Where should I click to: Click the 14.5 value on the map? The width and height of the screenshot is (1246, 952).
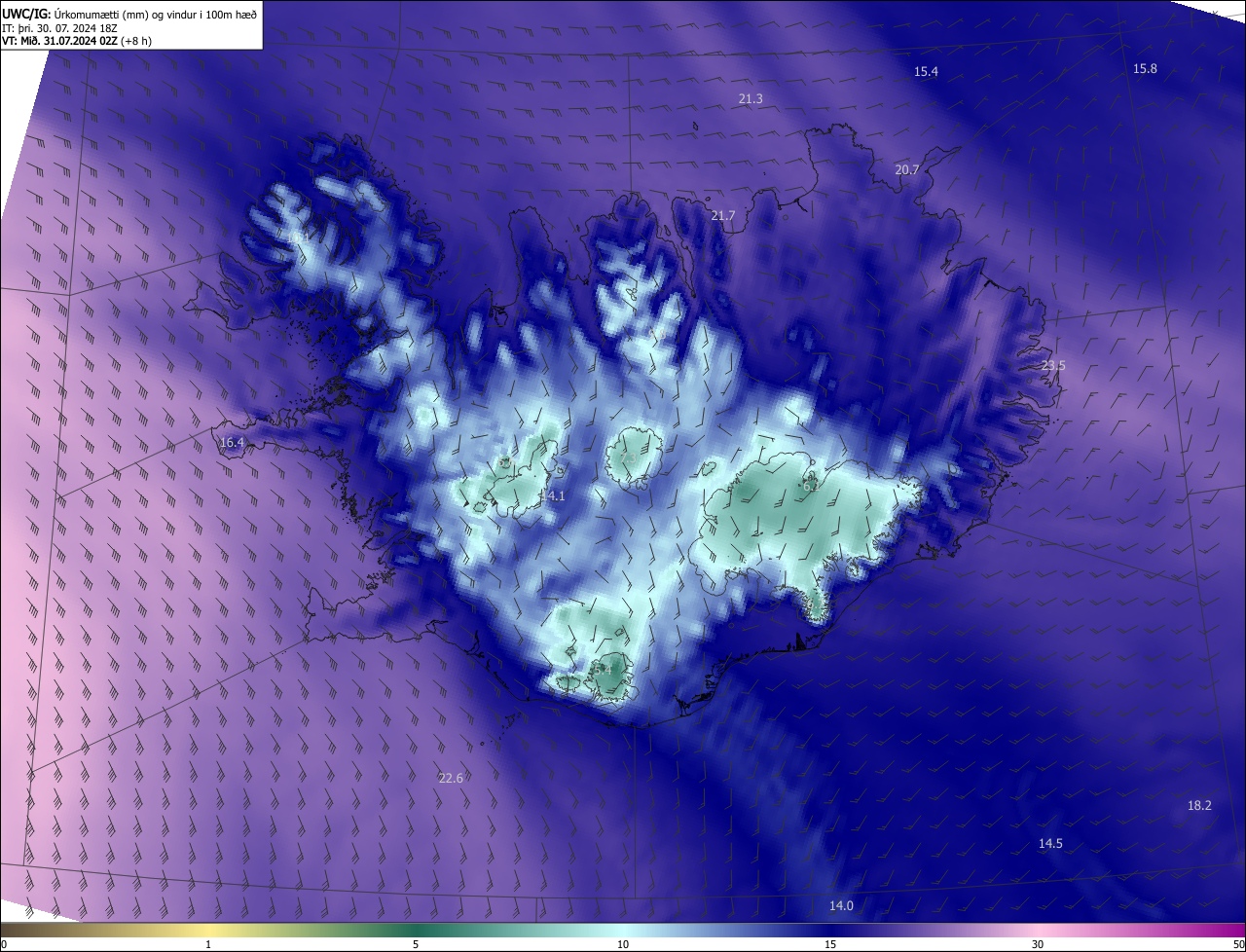pyautogui.click(x=1050, y=843)
